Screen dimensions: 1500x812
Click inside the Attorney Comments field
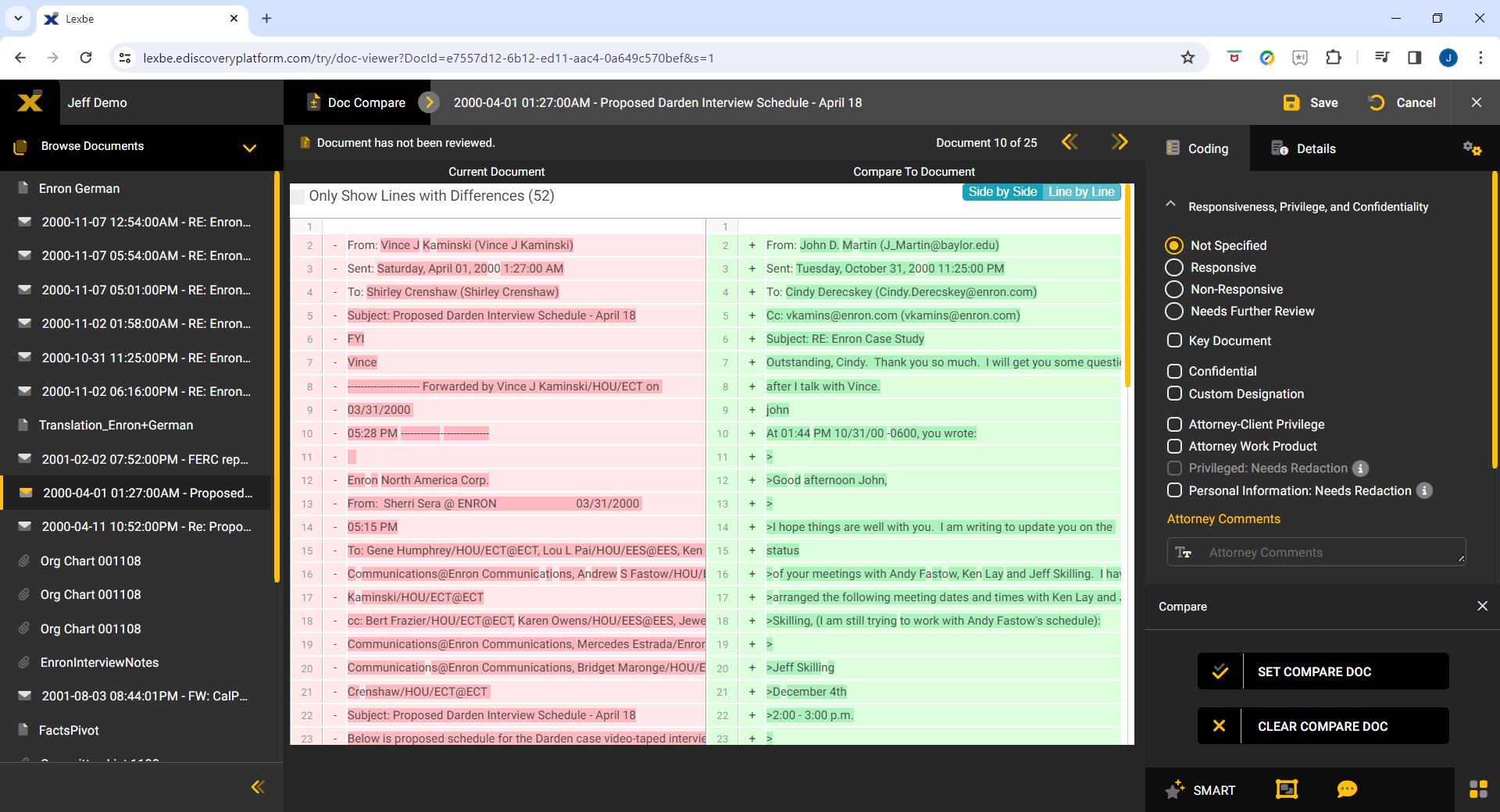1320,552
